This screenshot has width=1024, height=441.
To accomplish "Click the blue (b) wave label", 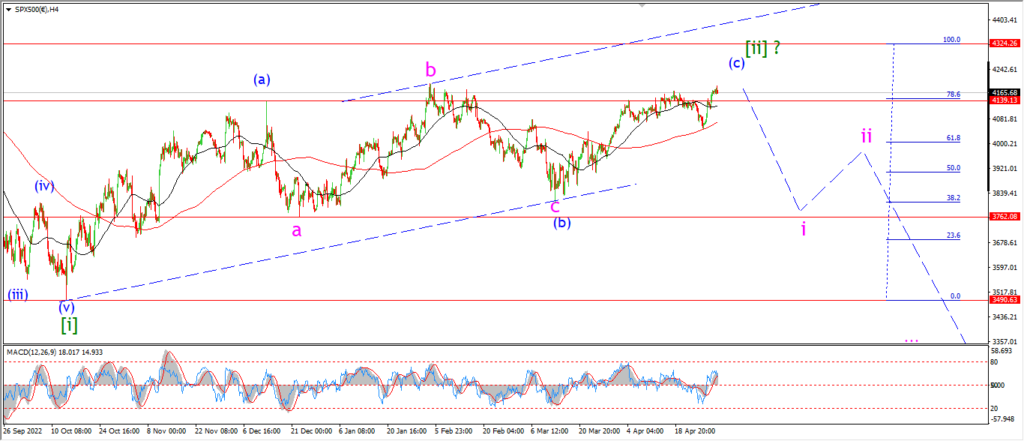I will pyautogui.click(x=562, y=222).
